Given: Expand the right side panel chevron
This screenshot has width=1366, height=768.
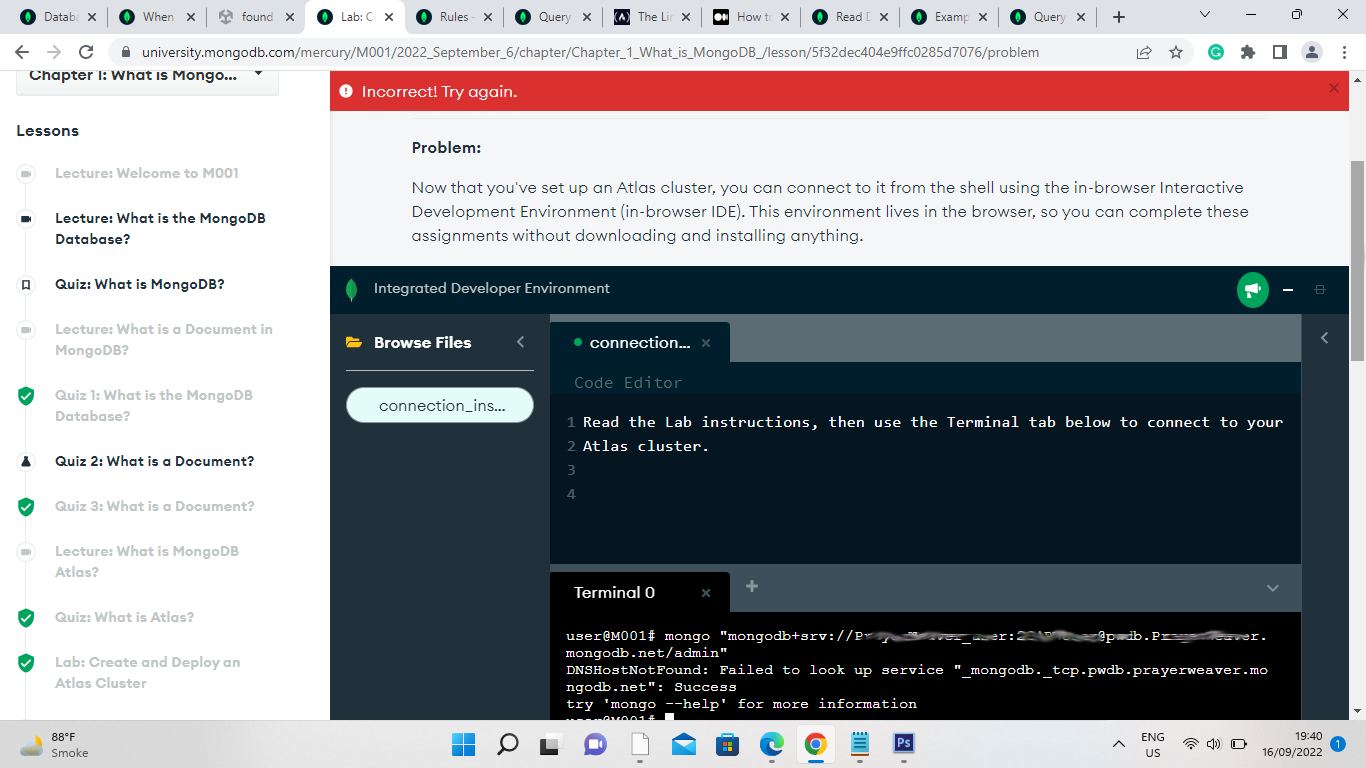Looking at the screenshot, I should click(x=1324, y=338).
